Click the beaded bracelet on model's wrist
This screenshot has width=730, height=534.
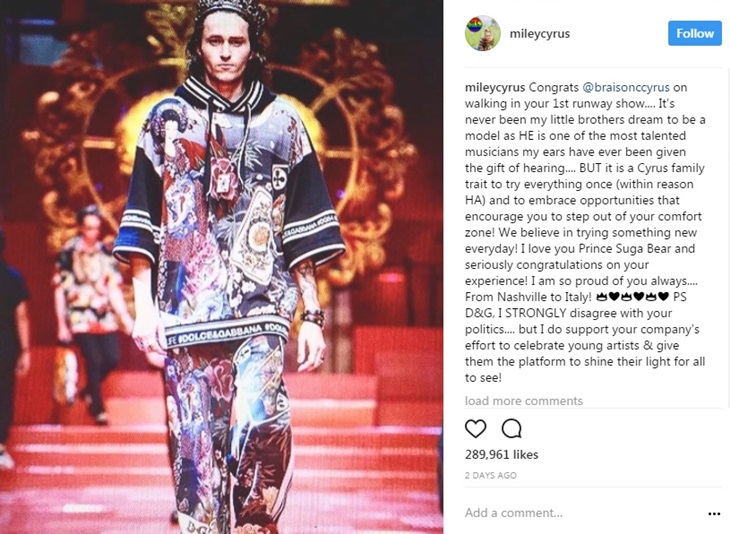pyautogui.click(x=313, y=318)
